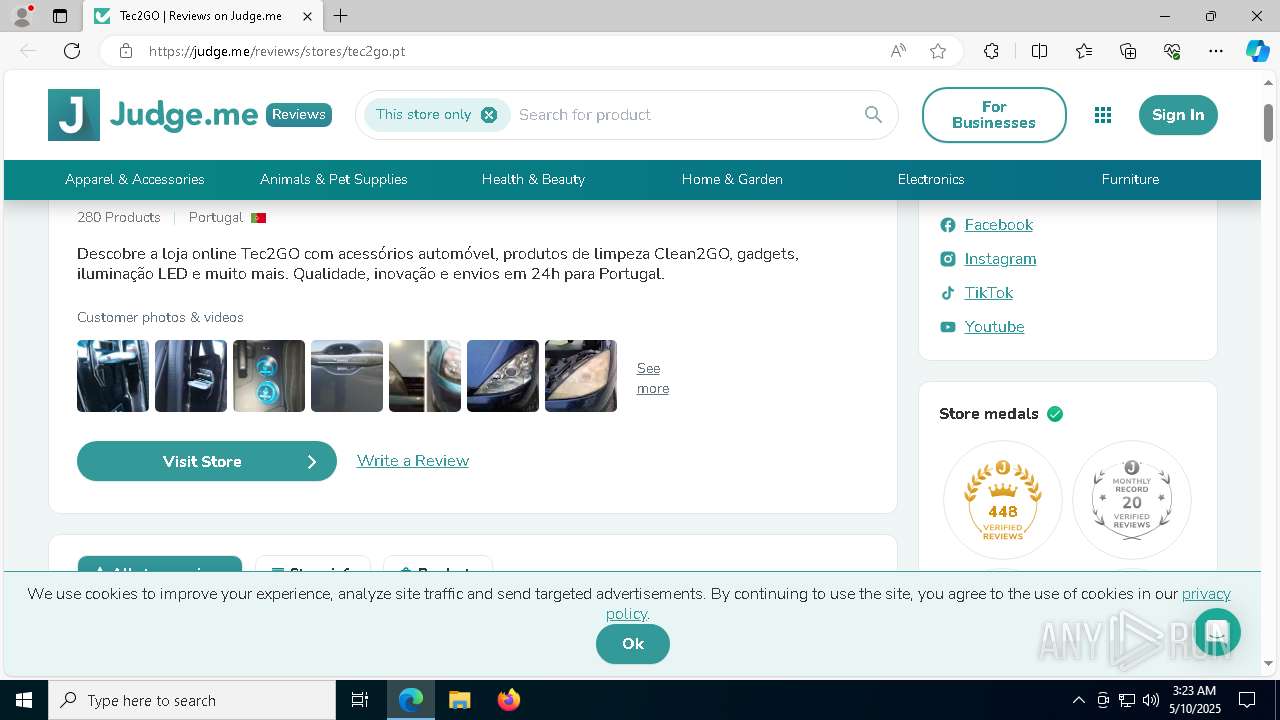
Task: View site information lock icon
Action: pyautogui.click(x=126, y=51)
